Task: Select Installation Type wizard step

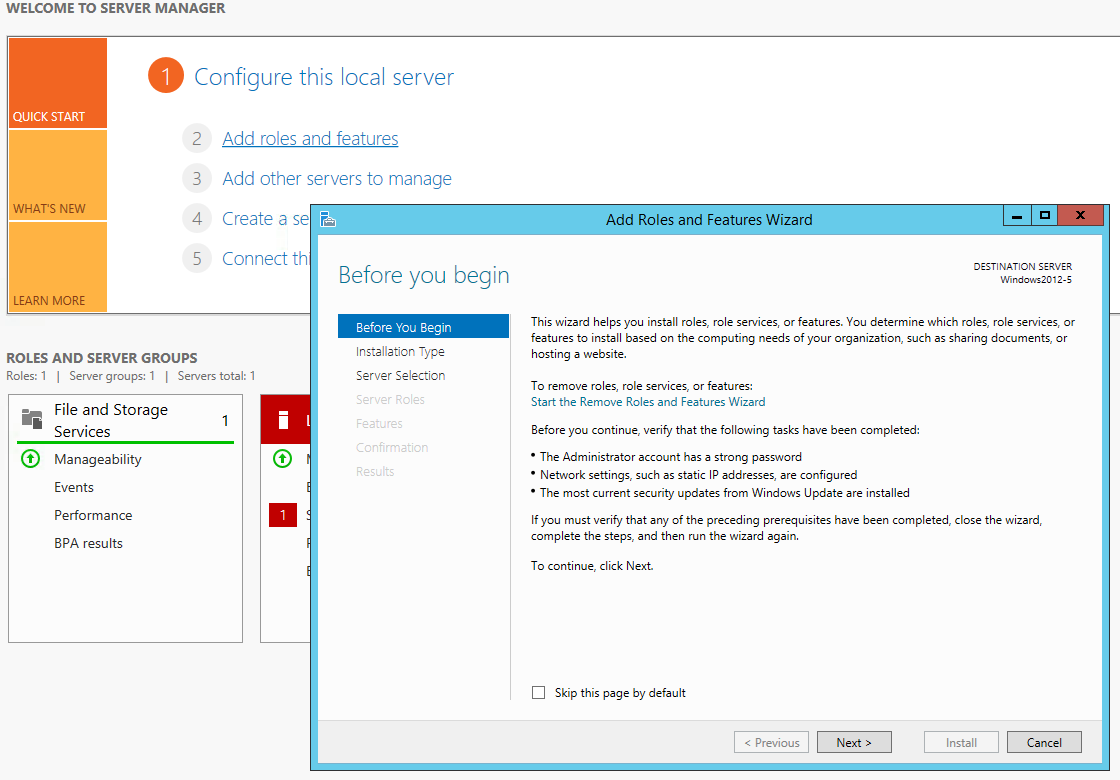Action: [x=400, y=351]
